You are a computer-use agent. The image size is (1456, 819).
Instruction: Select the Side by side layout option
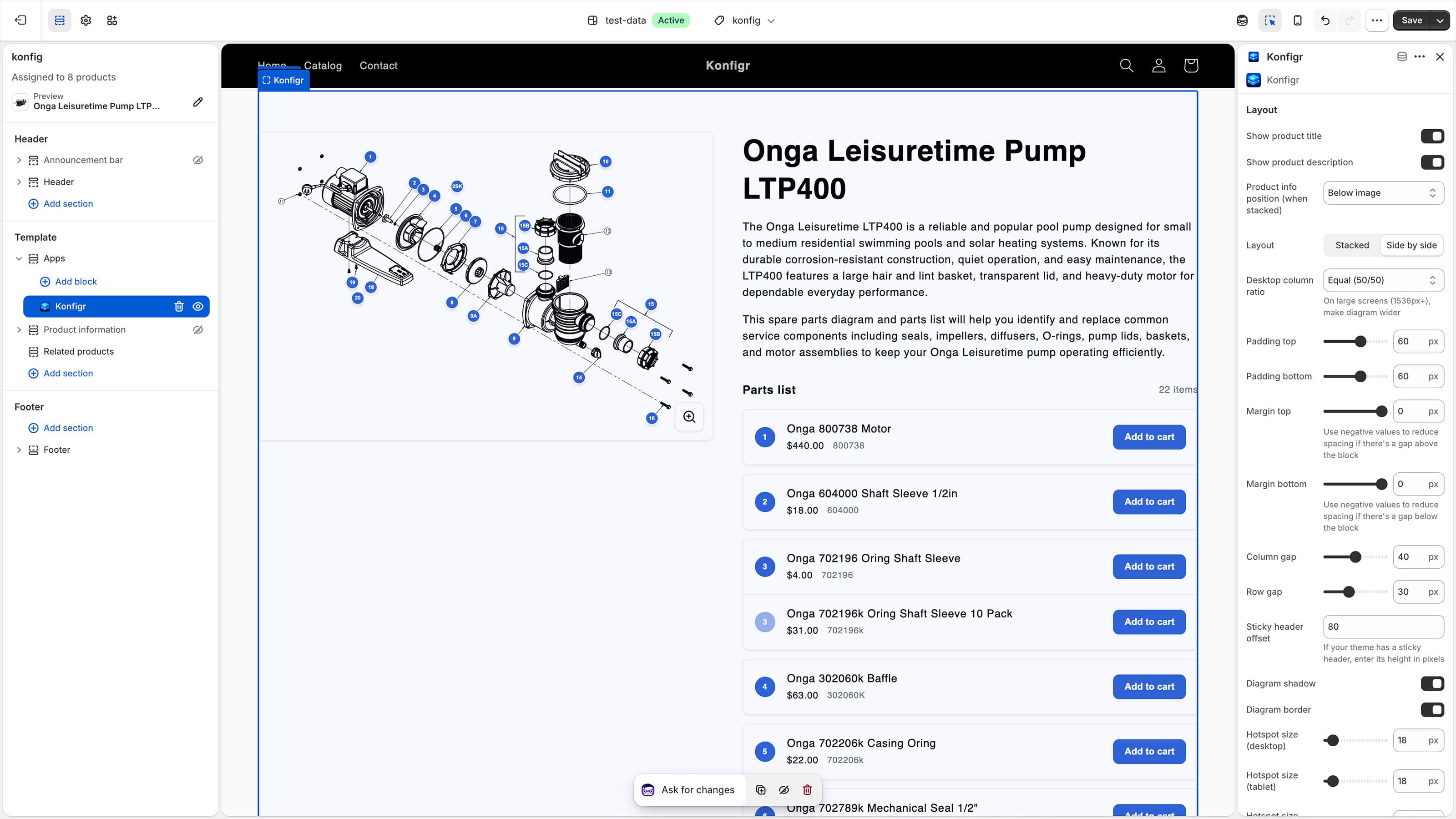coord(1411,245)
